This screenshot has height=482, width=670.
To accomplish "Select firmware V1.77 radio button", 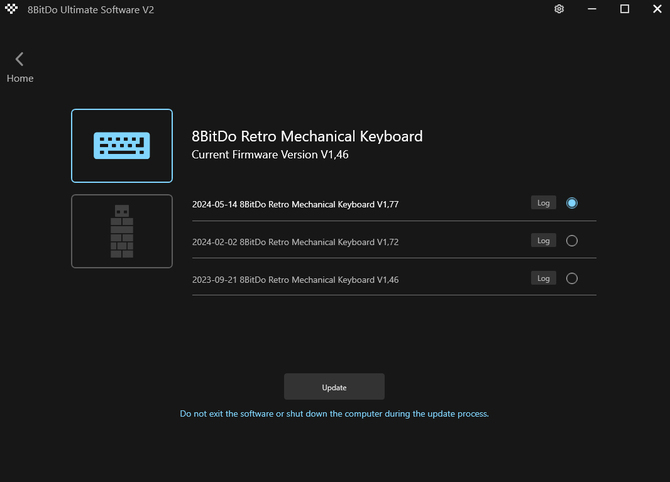I will (572, 203).
